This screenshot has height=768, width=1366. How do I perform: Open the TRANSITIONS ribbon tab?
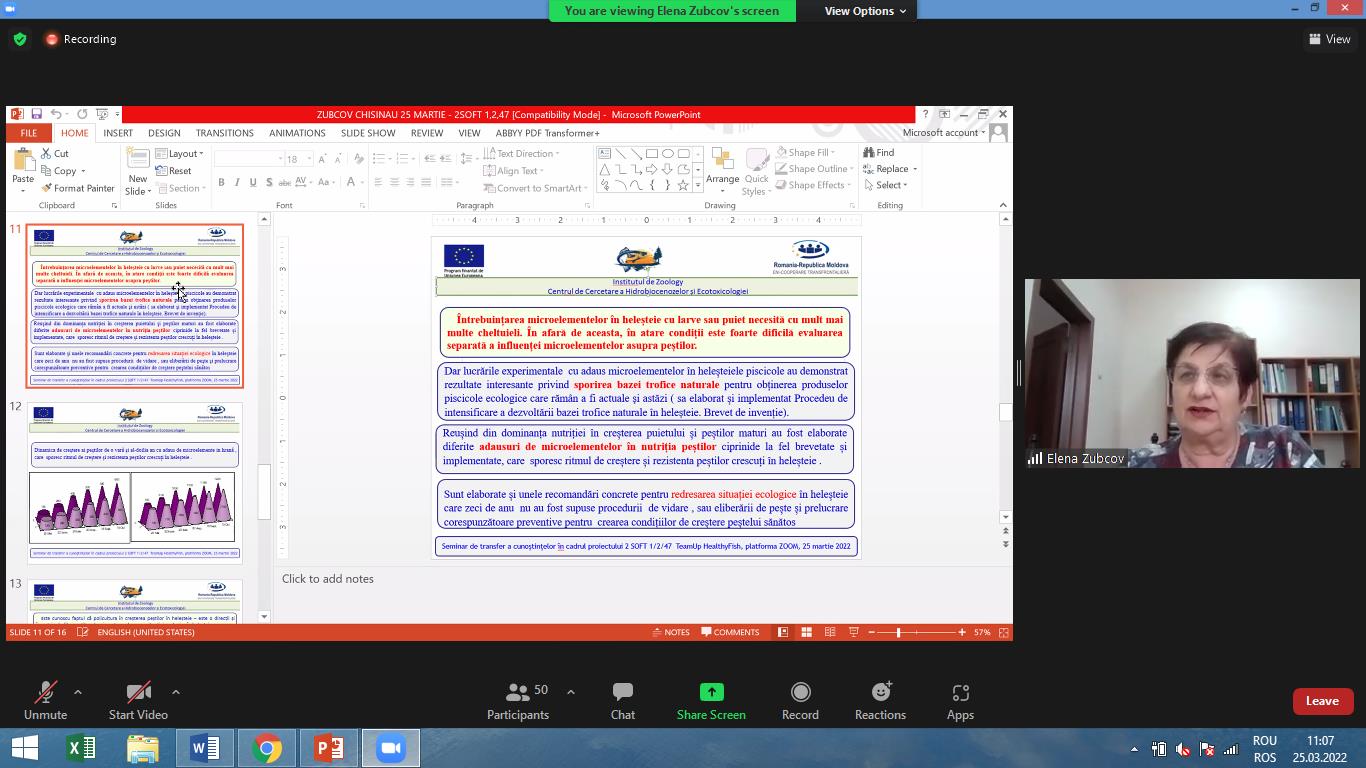(x=224, y=133)
